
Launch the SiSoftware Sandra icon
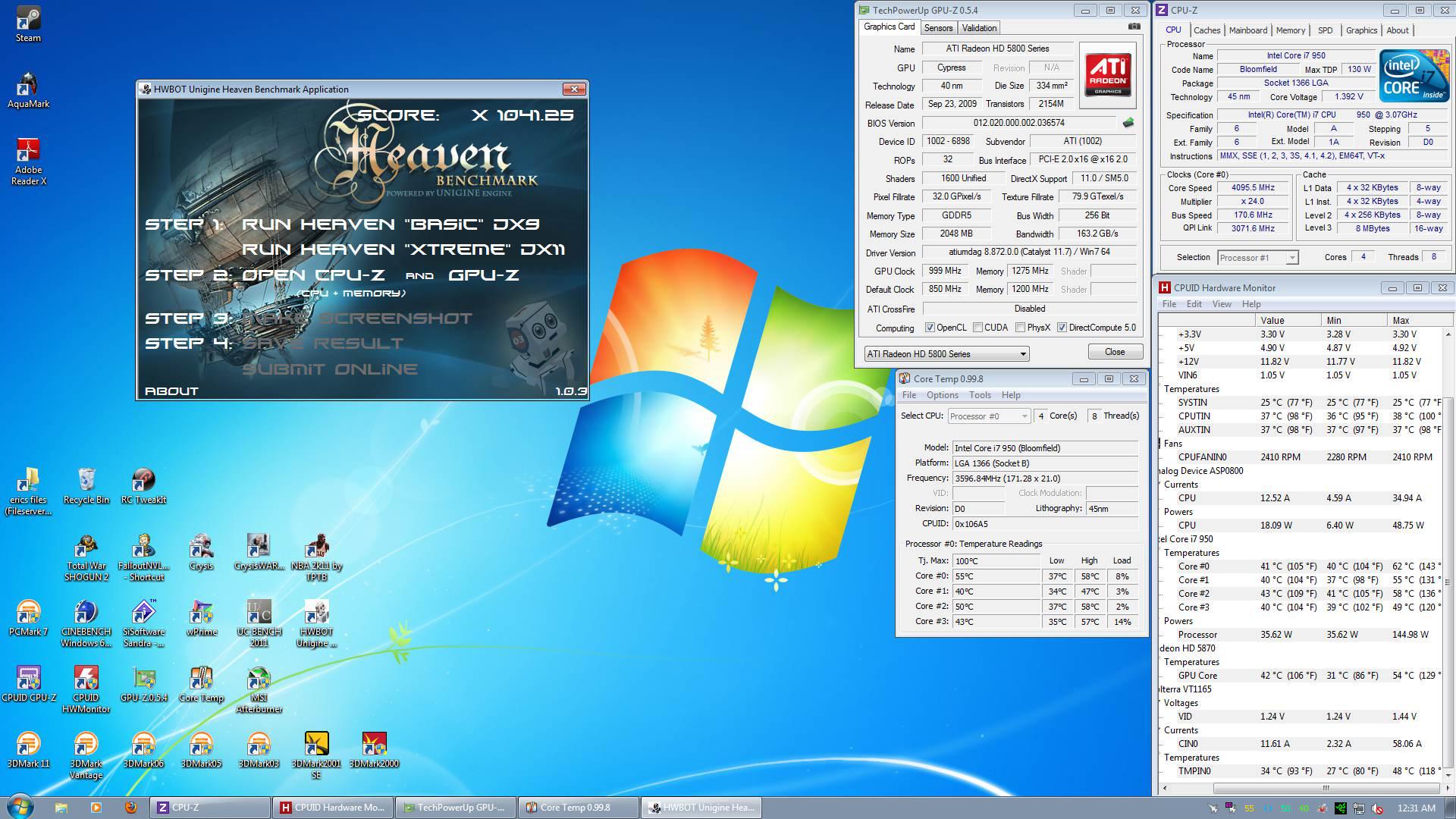[143, 623]
